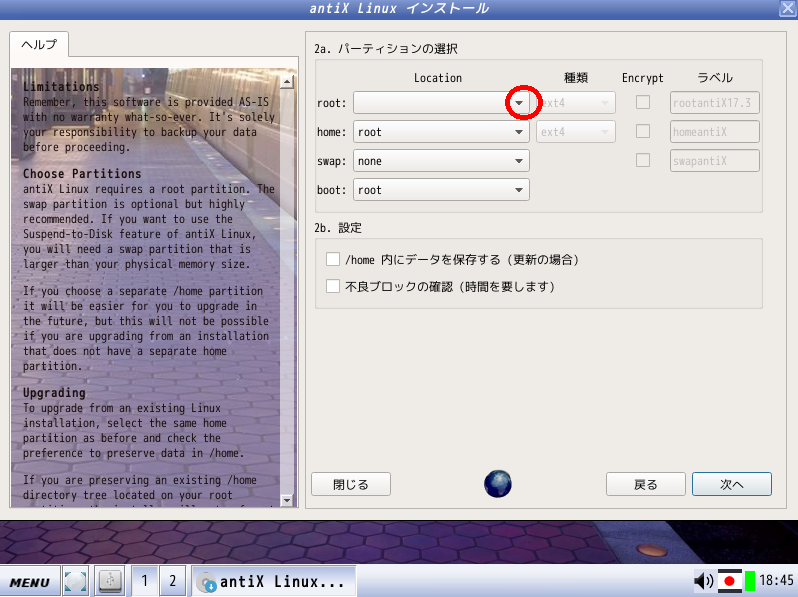Click the 閉じる (Close) button
Viewport: 798px width, 597px height.
(351, 484)
